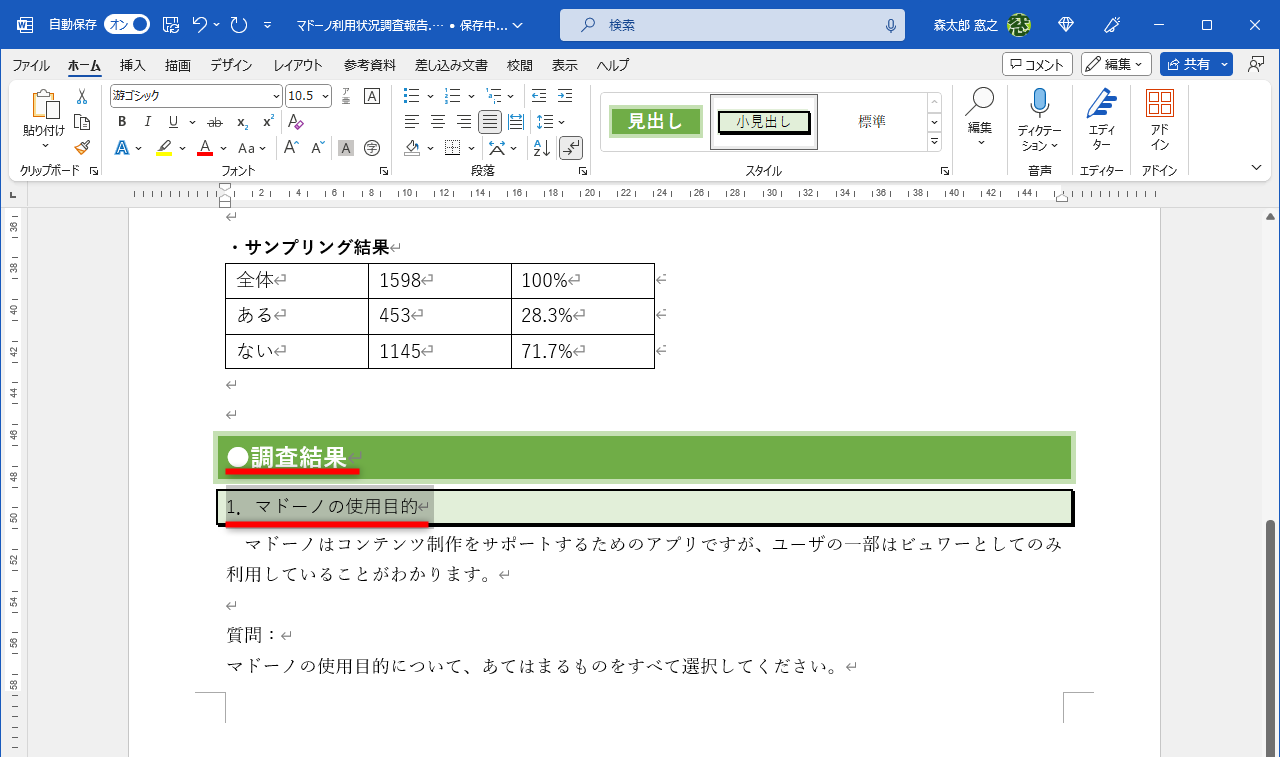Image resolution: width=1280 pixels, height=757 pixels.
Task: Apply highlight color to text
Action: 165,147
